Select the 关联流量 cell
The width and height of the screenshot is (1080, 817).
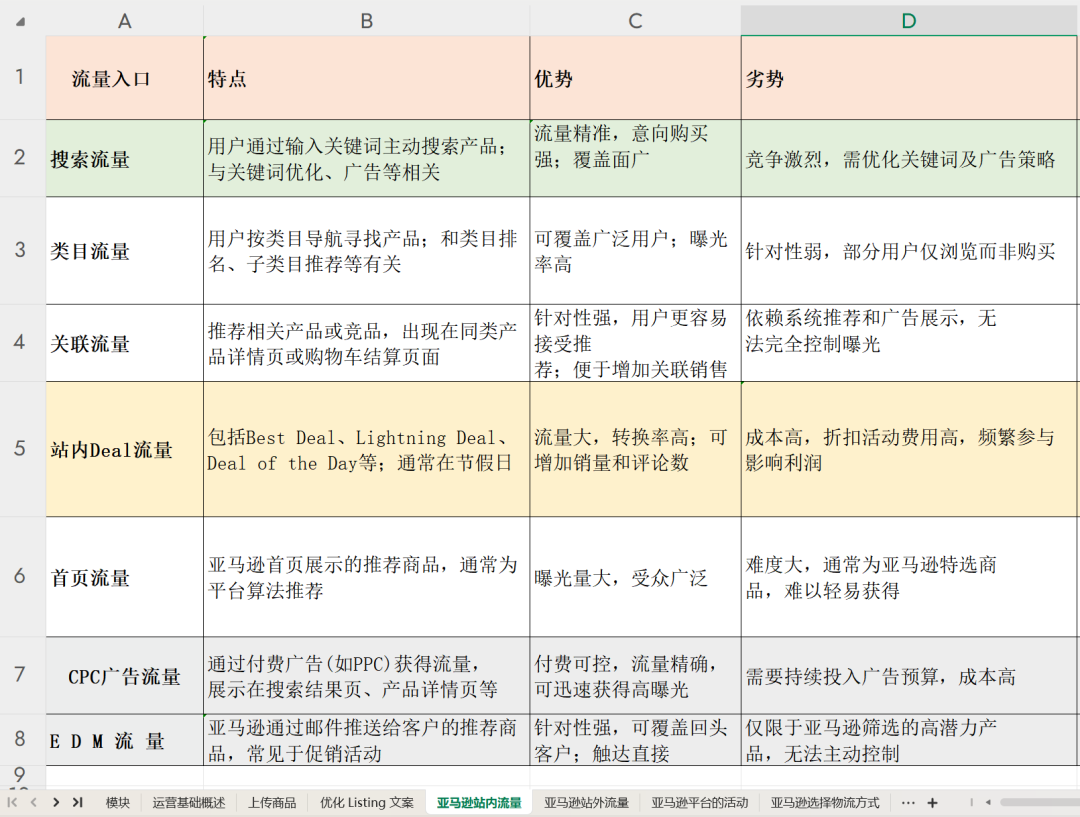point(125,343)
